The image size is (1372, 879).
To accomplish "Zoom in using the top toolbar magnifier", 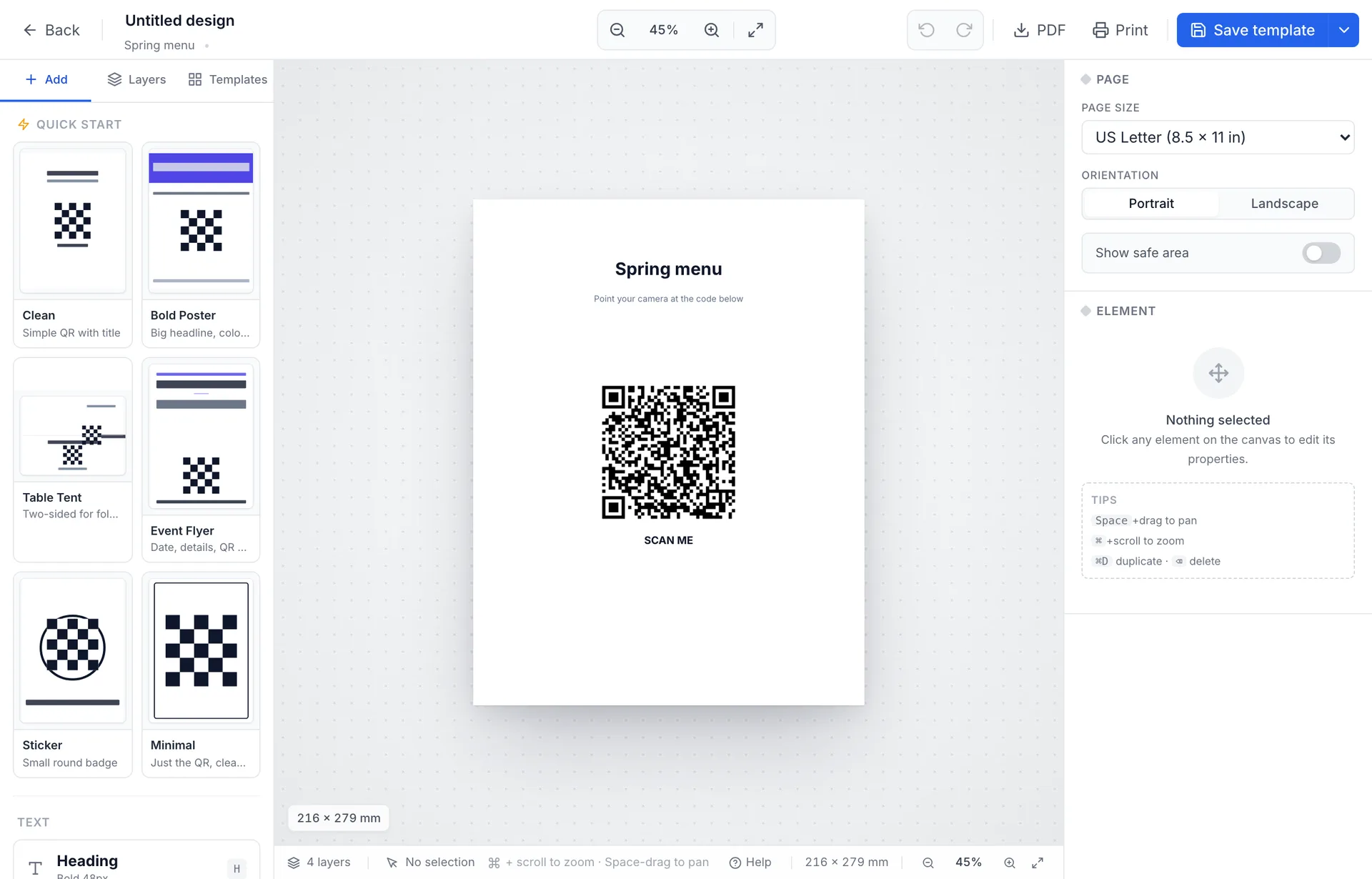I will pos(711,30).
